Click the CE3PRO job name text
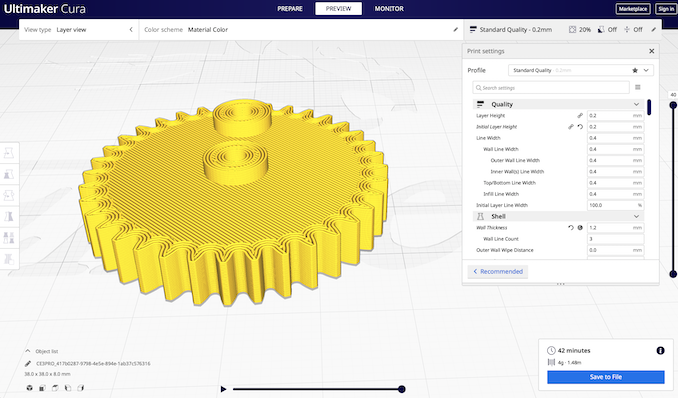The width and height of the screenshot is (678, 398). (93, 364)
